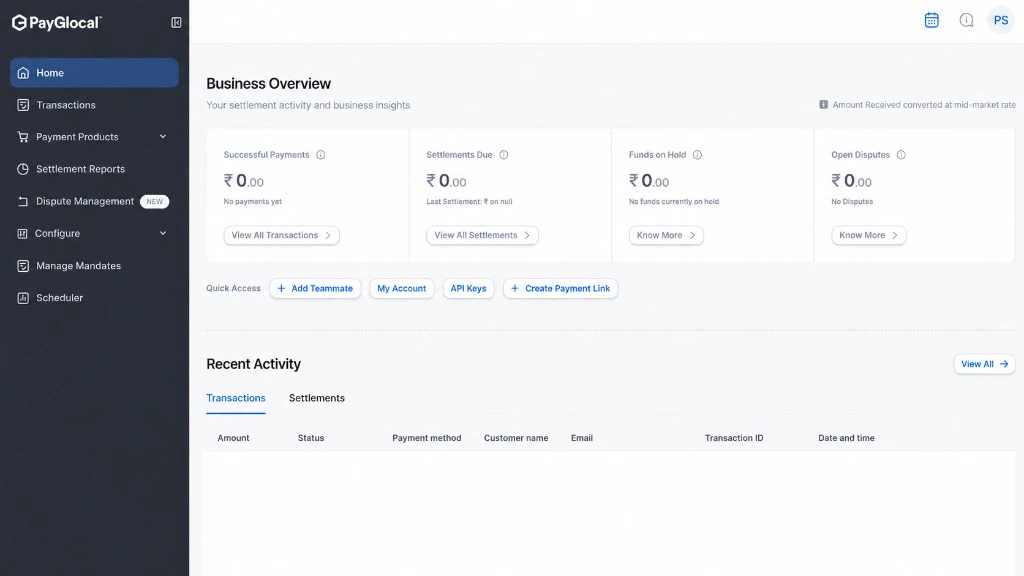Click the Status column header

311,438
